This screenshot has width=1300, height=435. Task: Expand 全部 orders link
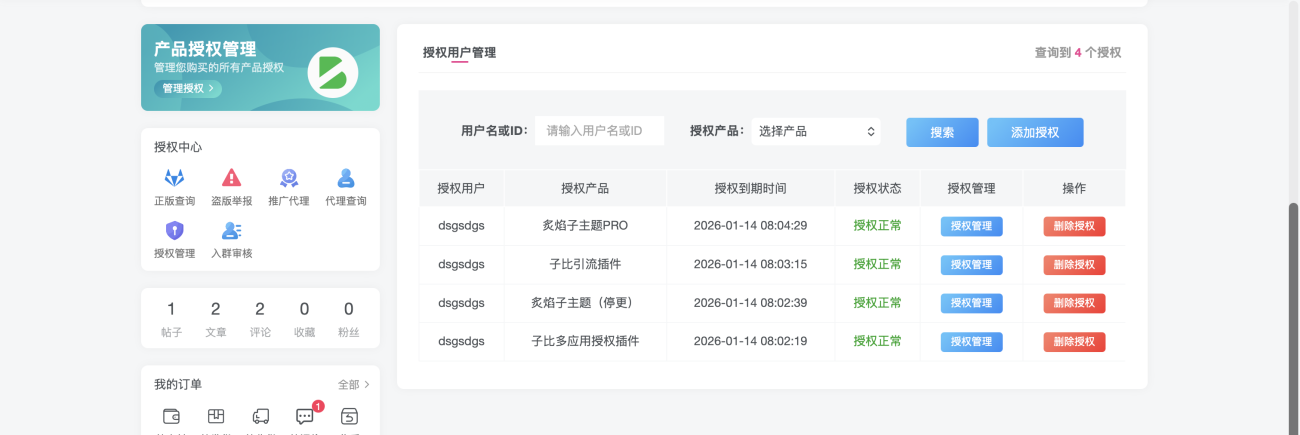(x=353, y=384)
